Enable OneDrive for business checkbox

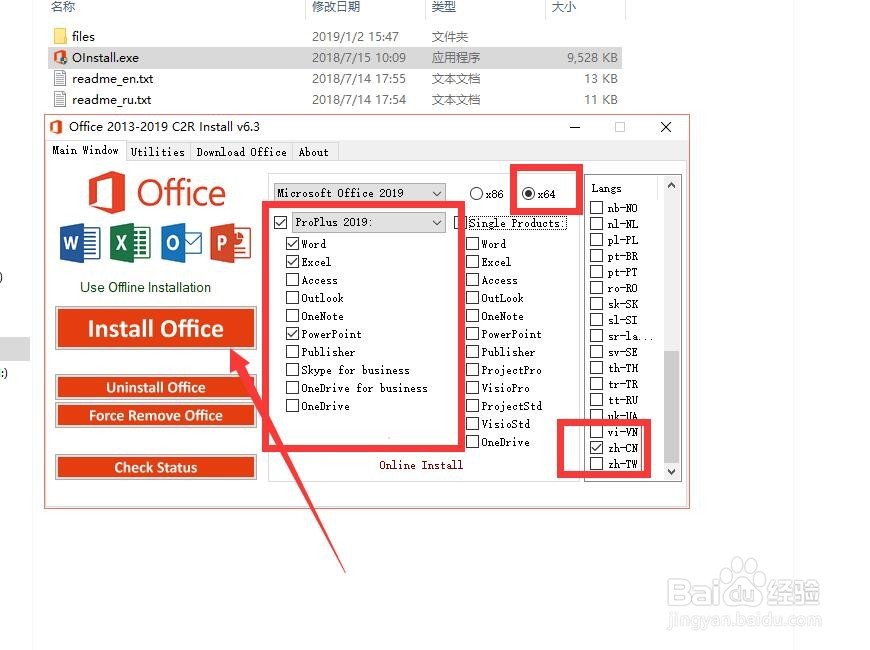click(292, 387)
